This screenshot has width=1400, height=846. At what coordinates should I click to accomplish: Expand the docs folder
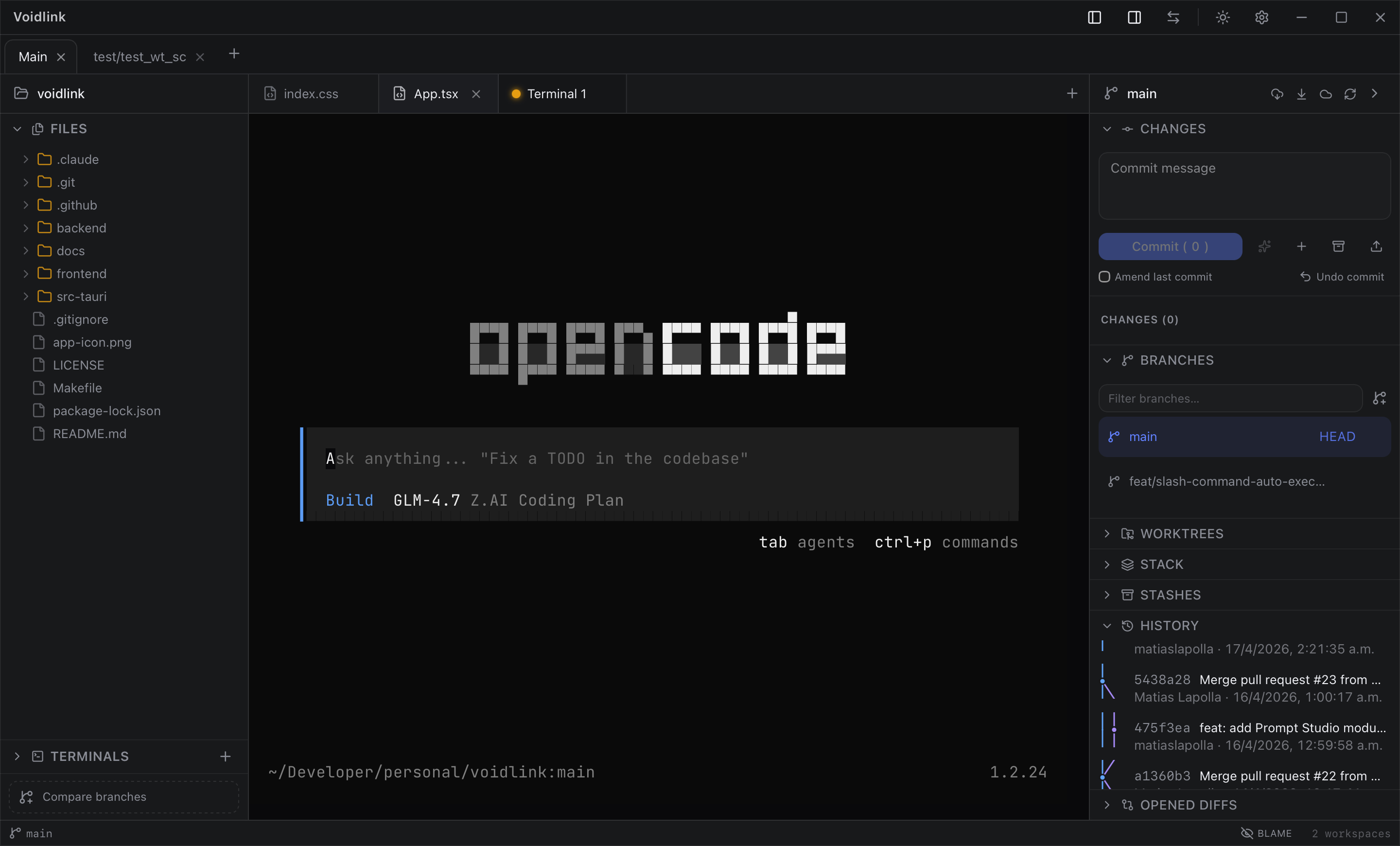(26, 250)
